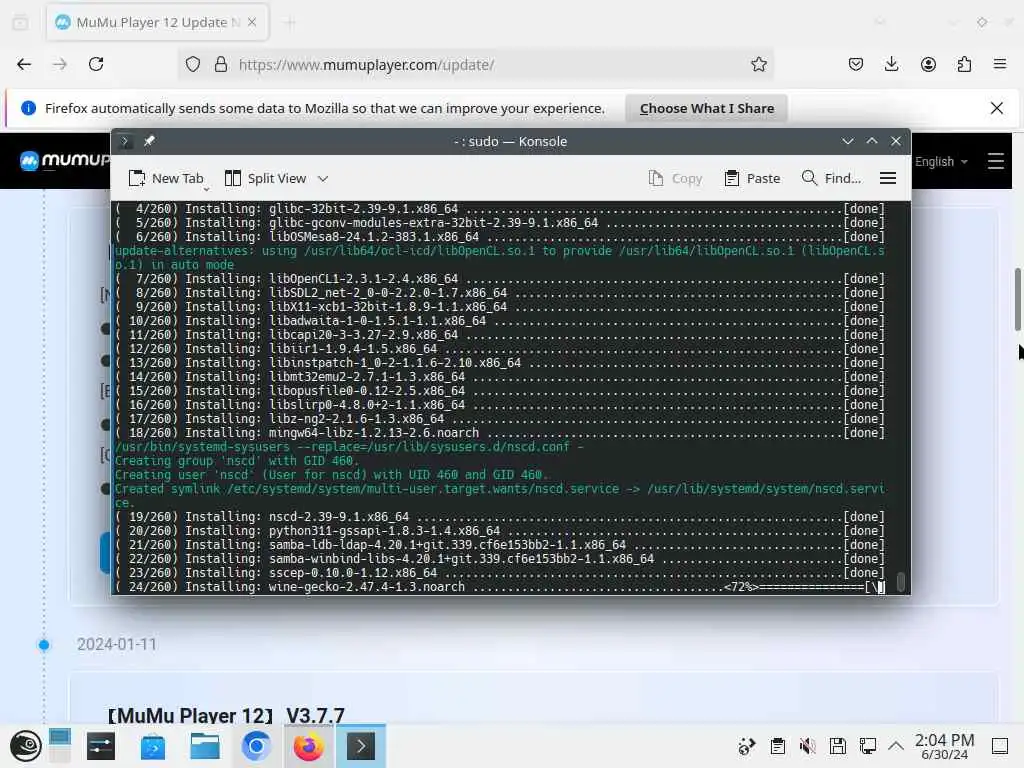The image size is (1024, 768).
Task: Click Choose What I Share button
Action: click(707, 108)
